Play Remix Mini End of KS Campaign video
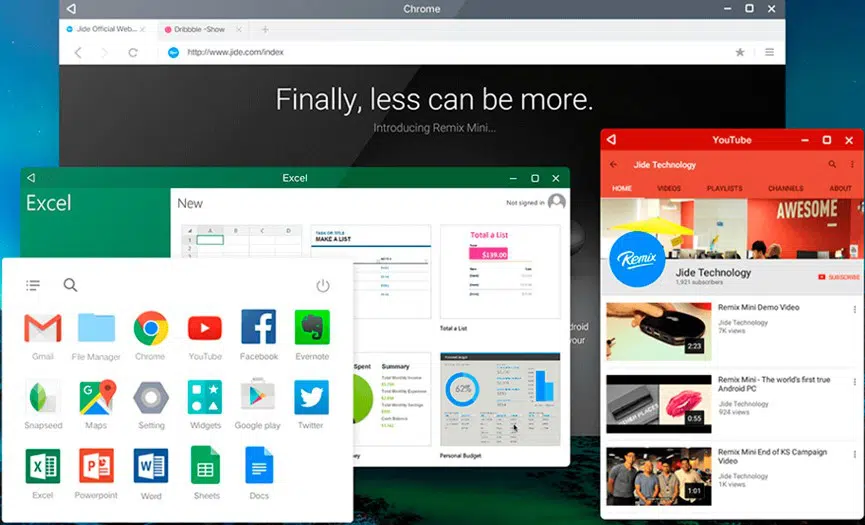This screenshot has height=525, width=865. click(659, 476)
